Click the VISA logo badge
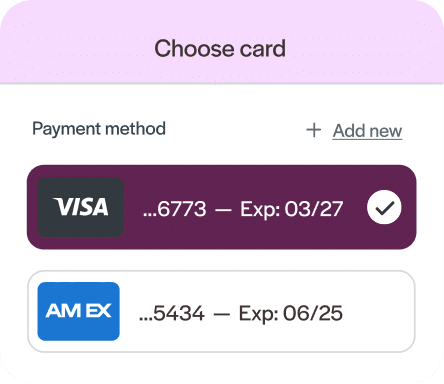Viewport: 444px width, 384px height. point(81,207)
